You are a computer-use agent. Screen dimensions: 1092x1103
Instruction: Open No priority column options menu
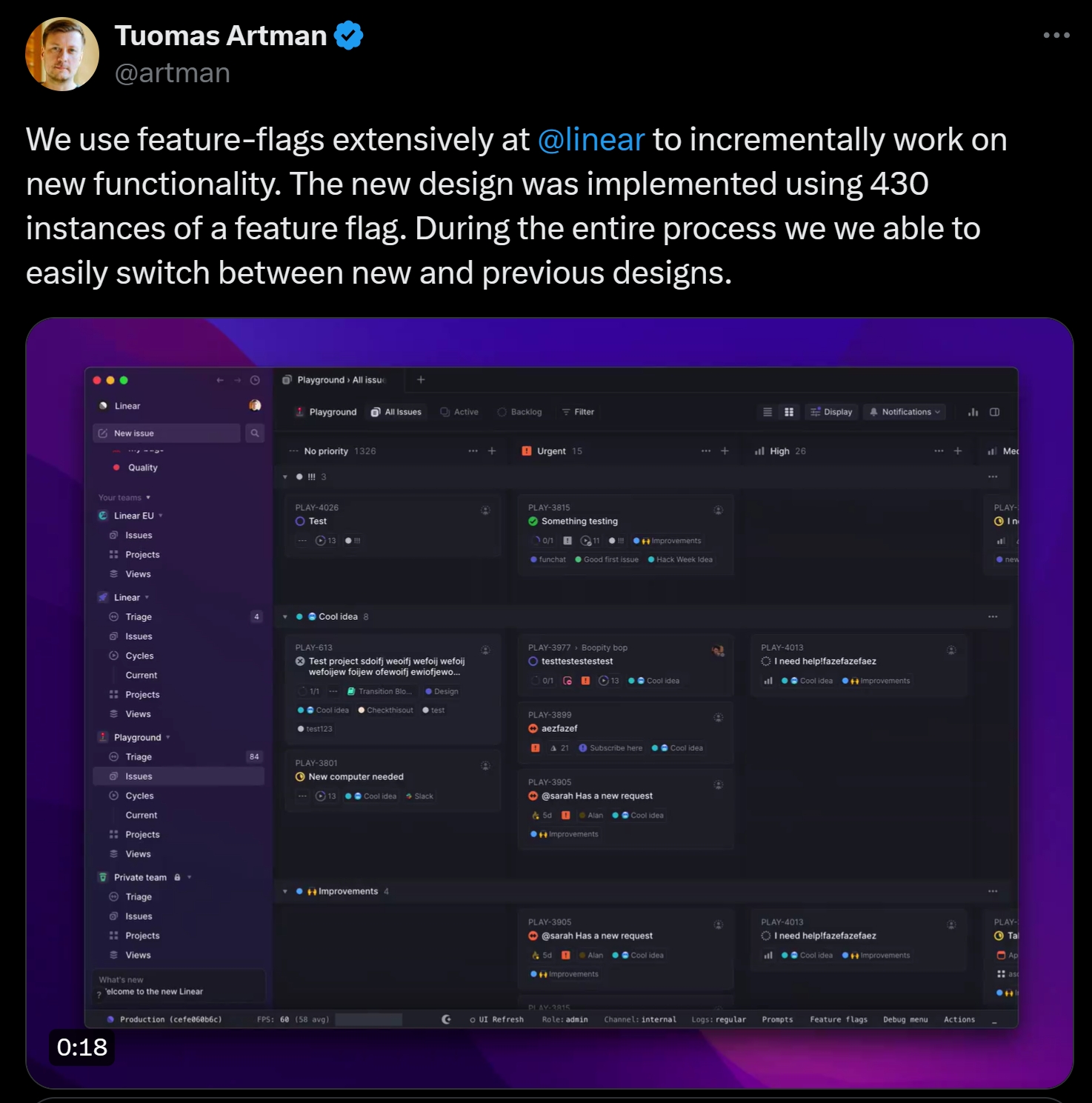pyautogui.click(x=473, y=451)
